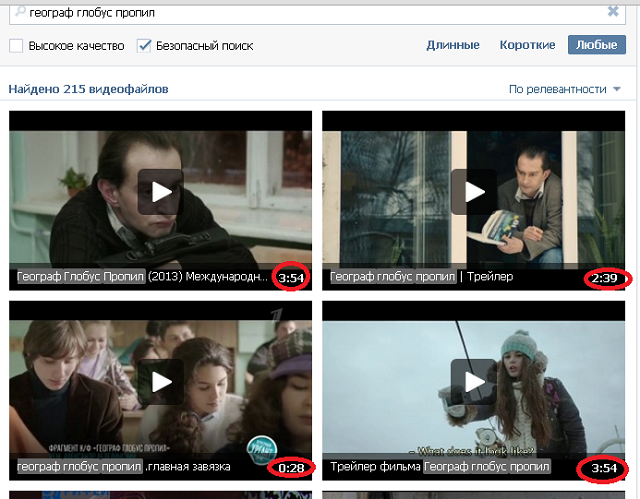Image resolution: width=640 pixels, height=499 pixels.
Task: Click the search box 'географ глобус пропил'
Action: tap(317, 13)
